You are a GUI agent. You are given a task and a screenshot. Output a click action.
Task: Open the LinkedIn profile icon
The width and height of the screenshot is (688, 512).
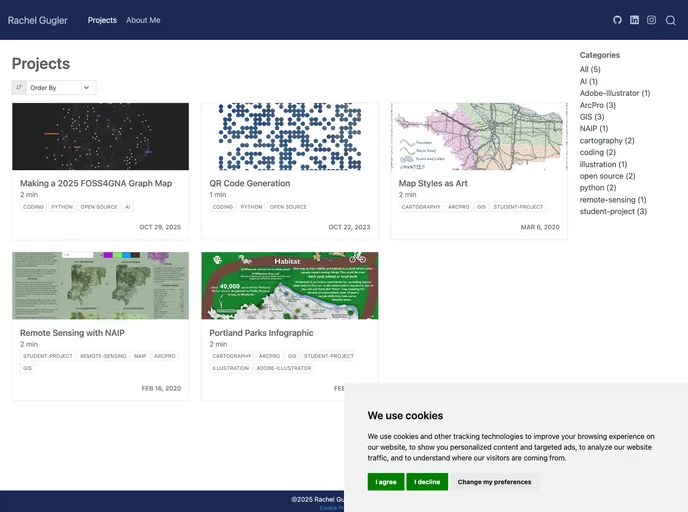634,20
